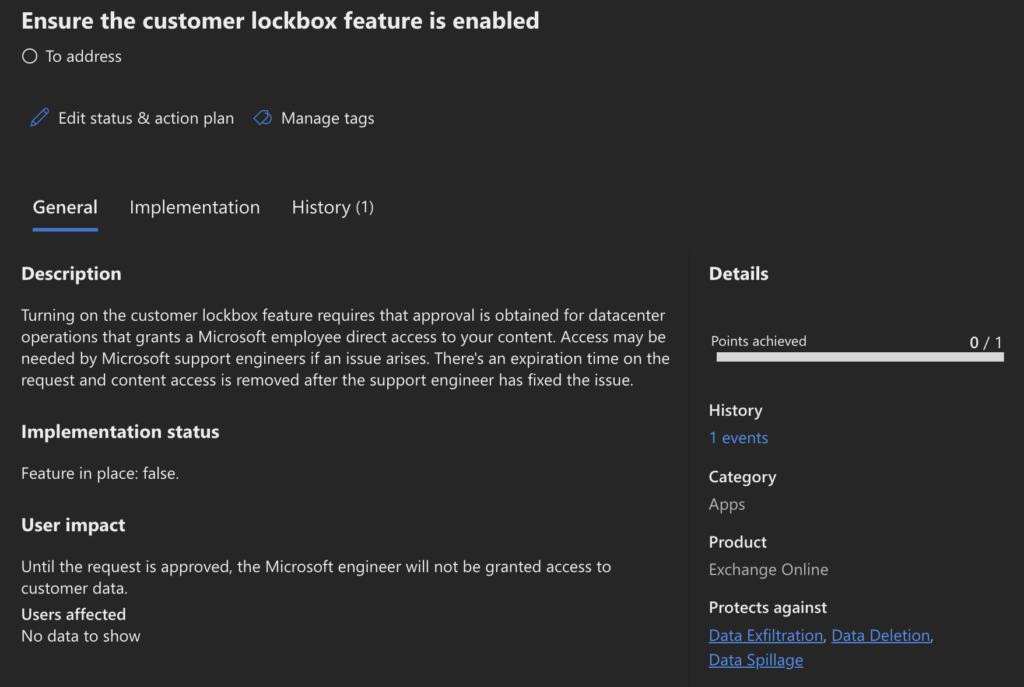Click the 0 / 1 points score
1024x687 pixels.
[x=985, y=342]
